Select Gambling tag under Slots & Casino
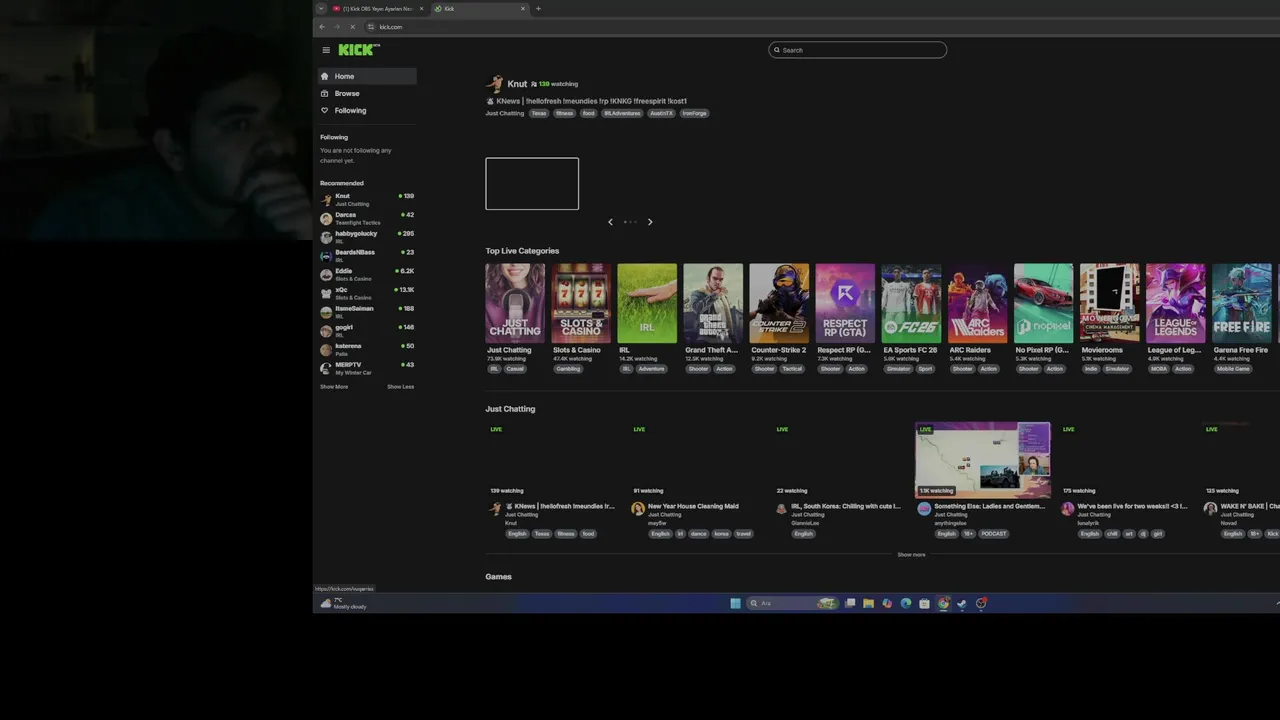 (x=568, y=369)
